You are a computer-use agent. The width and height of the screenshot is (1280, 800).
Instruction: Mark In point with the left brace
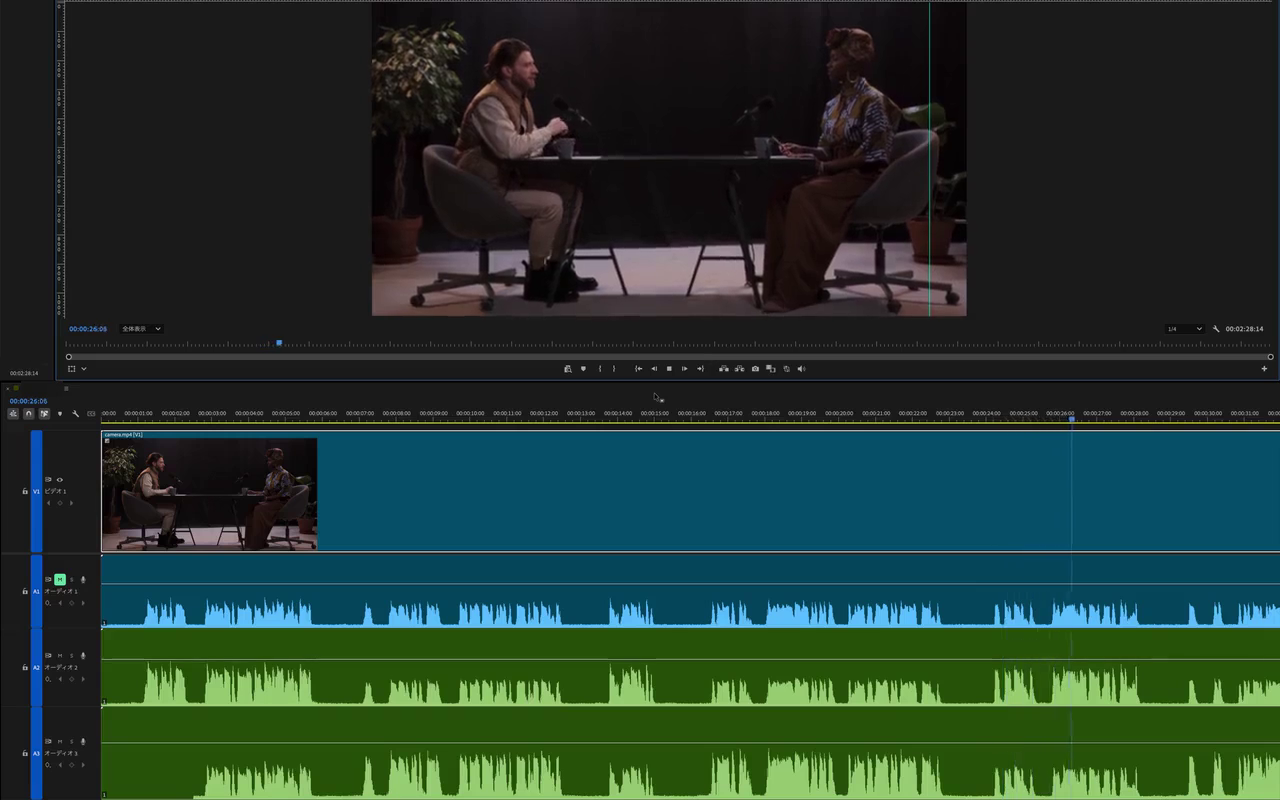pyautogui.click(x=600, y=369)
